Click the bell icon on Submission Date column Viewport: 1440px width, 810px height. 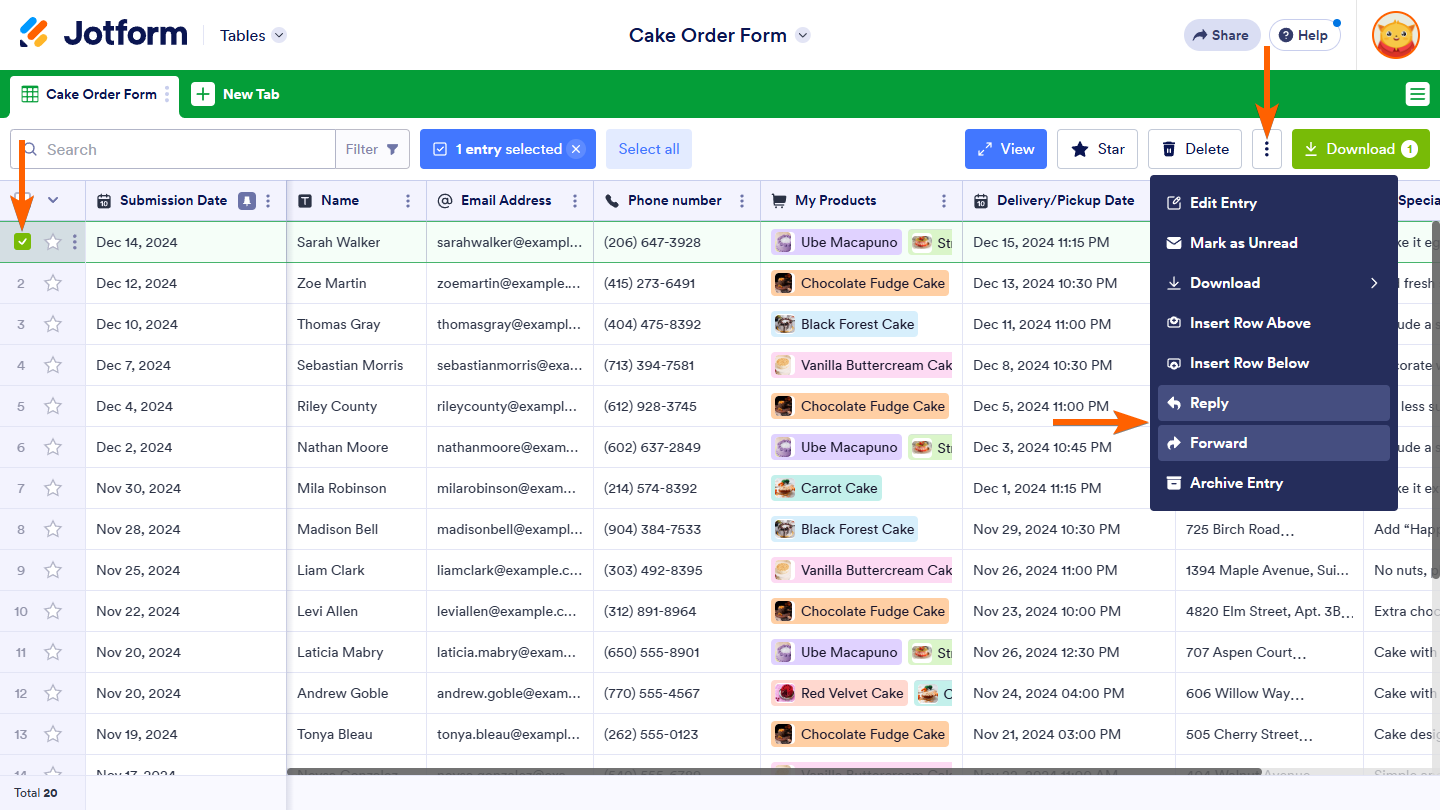click(246, 201)
